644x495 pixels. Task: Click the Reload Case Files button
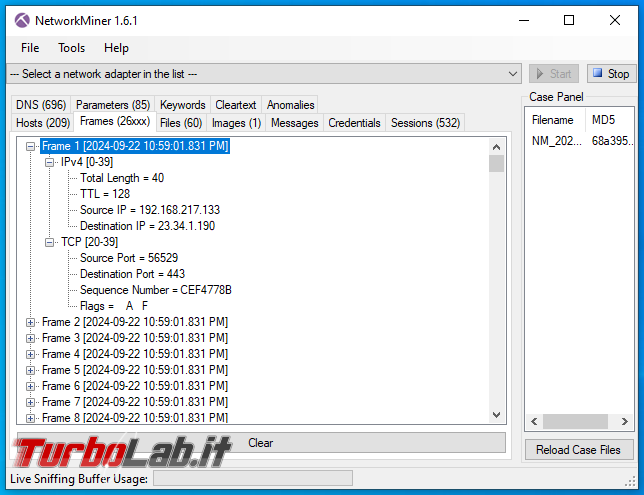[578, 450]
